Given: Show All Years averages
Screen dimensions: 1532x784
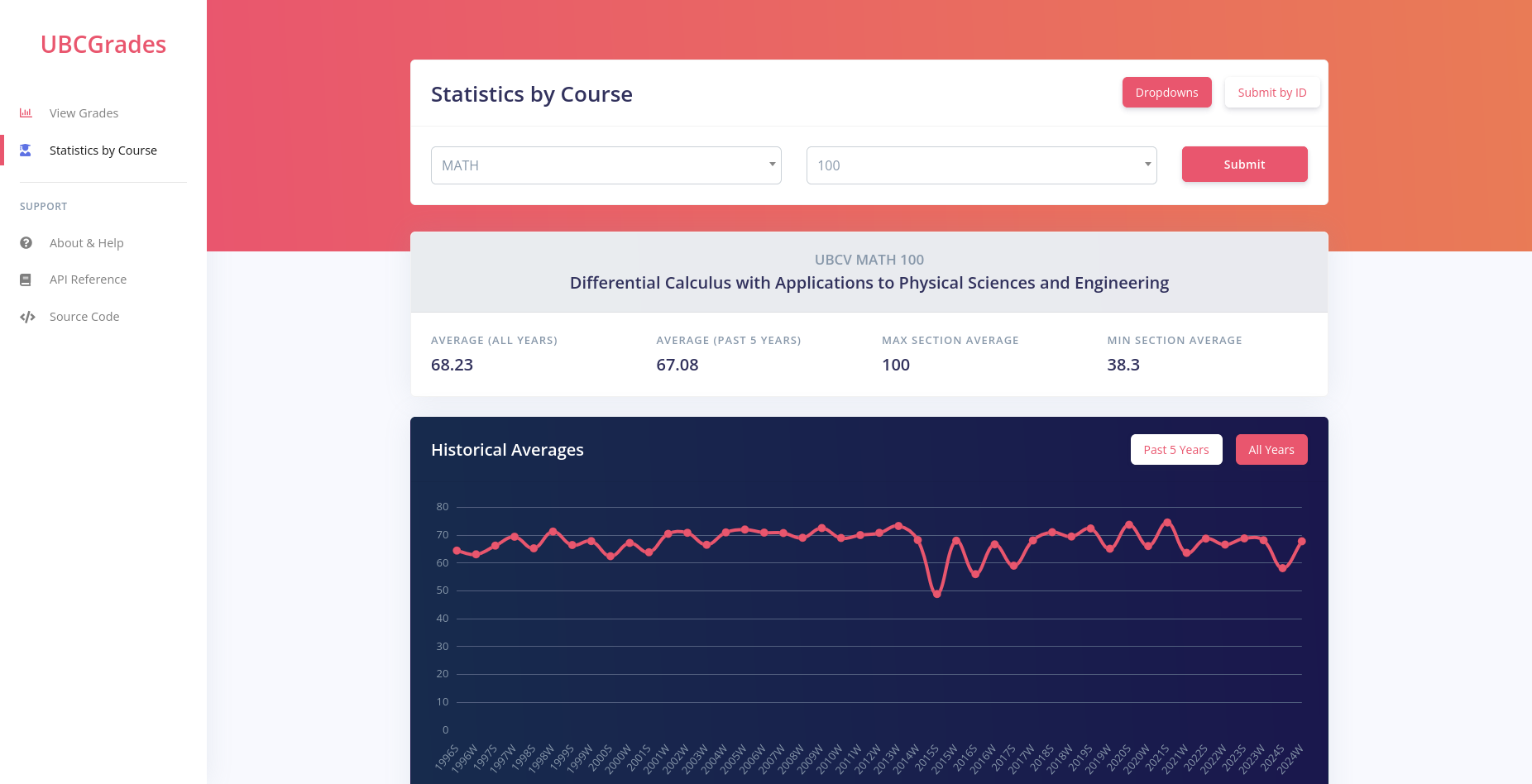Looking at the screenshot, I should tap(1271, 450).
